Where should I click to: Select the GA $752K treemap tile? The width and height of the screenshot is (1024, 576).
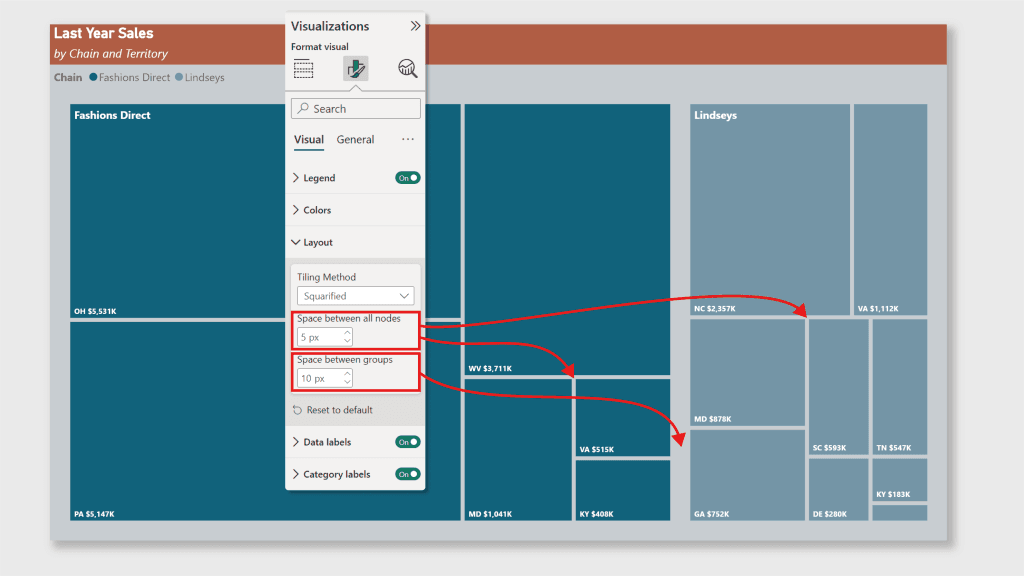point(747,475)
